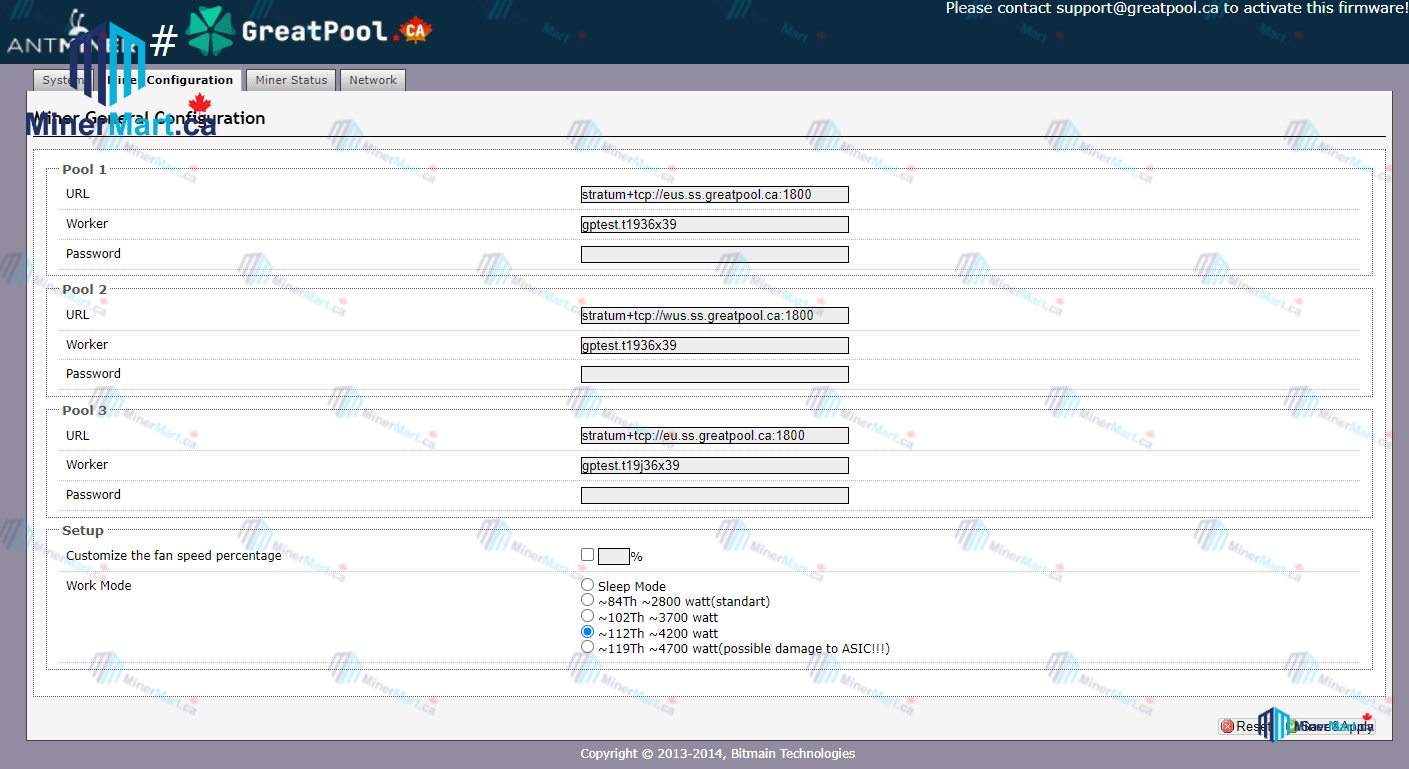Click the Pool 2 legend text
Viewport: 1409px width, 769px height.
coord(84,289)
